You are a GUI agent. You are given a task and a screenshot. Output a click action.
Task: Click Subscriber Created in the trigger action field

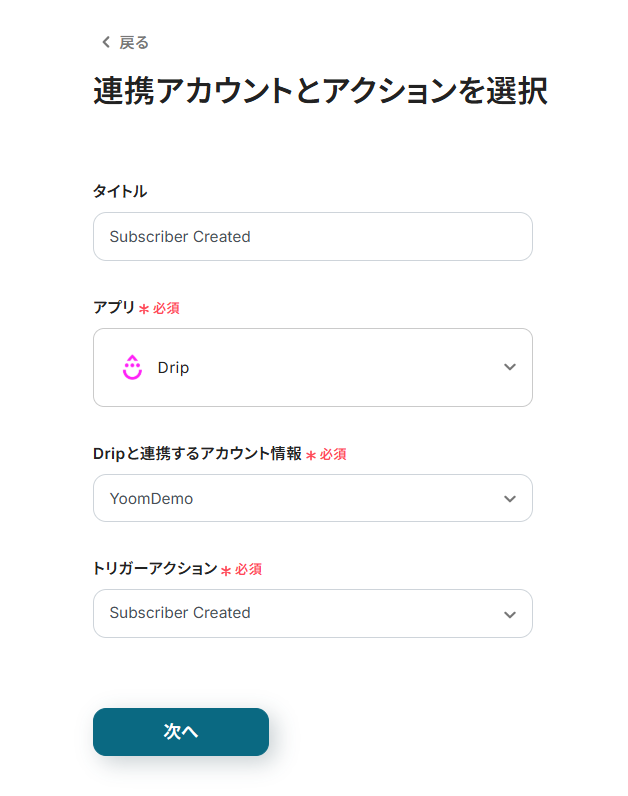tap(180, 613)
